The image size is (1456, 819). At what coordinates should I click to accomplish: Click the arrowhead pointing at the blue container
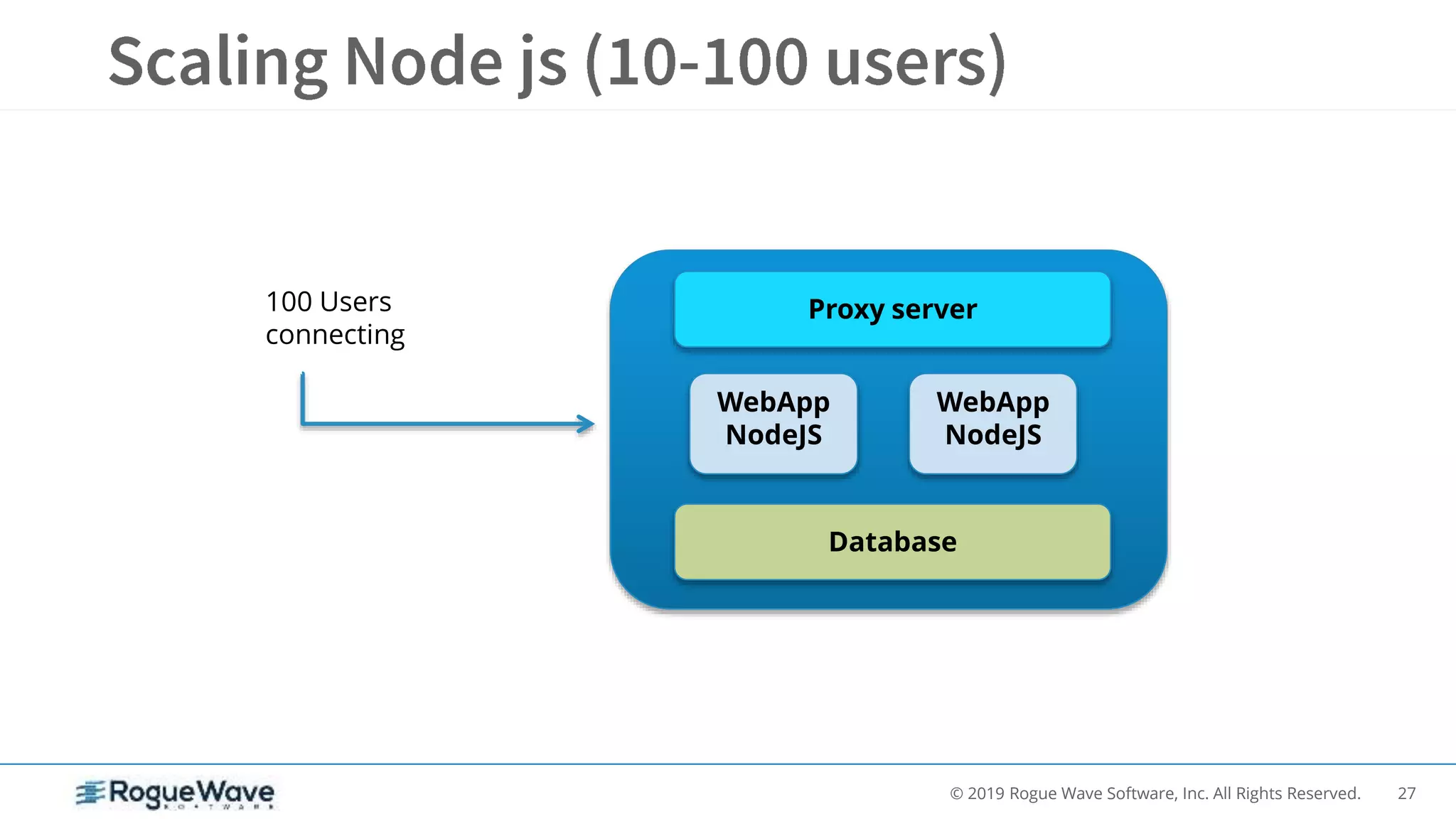[x=587, y=424]
